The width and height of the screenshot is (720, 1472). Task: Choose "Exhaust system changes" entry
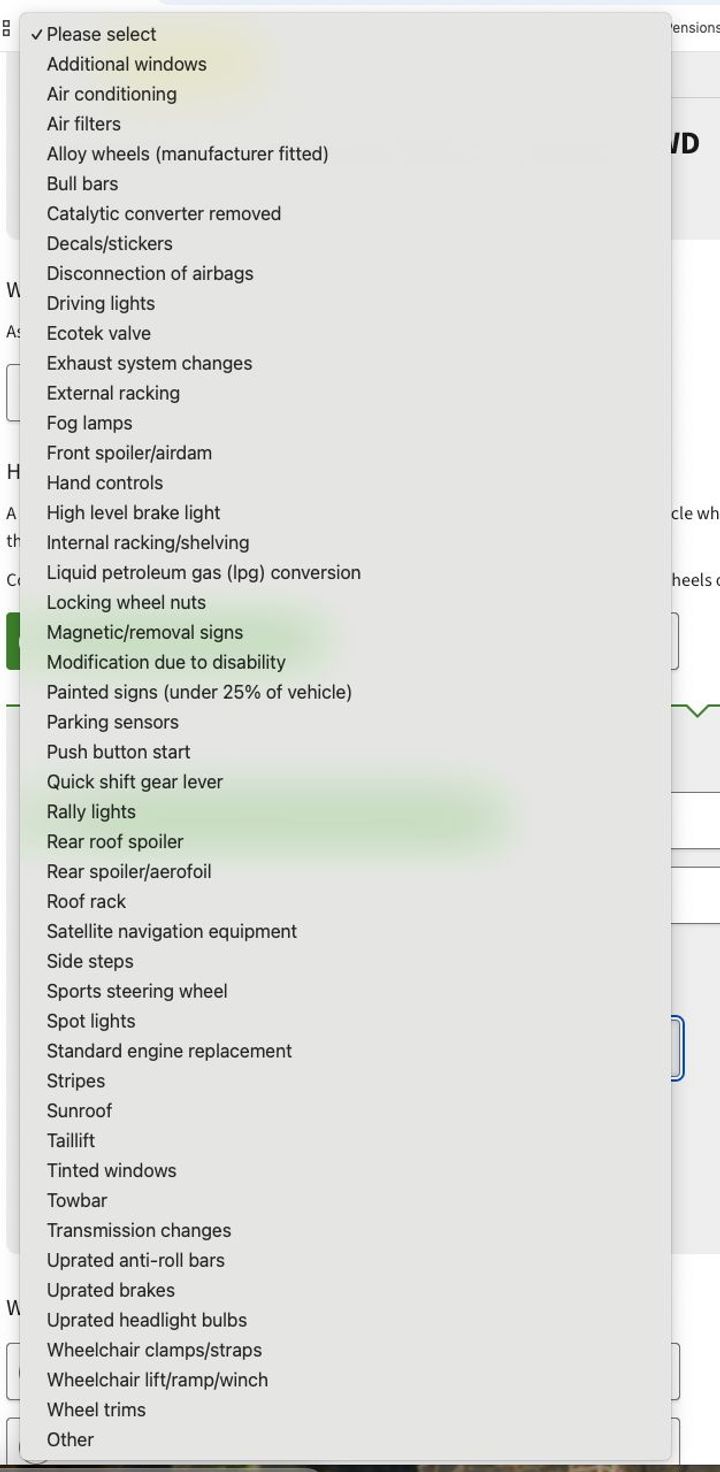pos(149,363)
